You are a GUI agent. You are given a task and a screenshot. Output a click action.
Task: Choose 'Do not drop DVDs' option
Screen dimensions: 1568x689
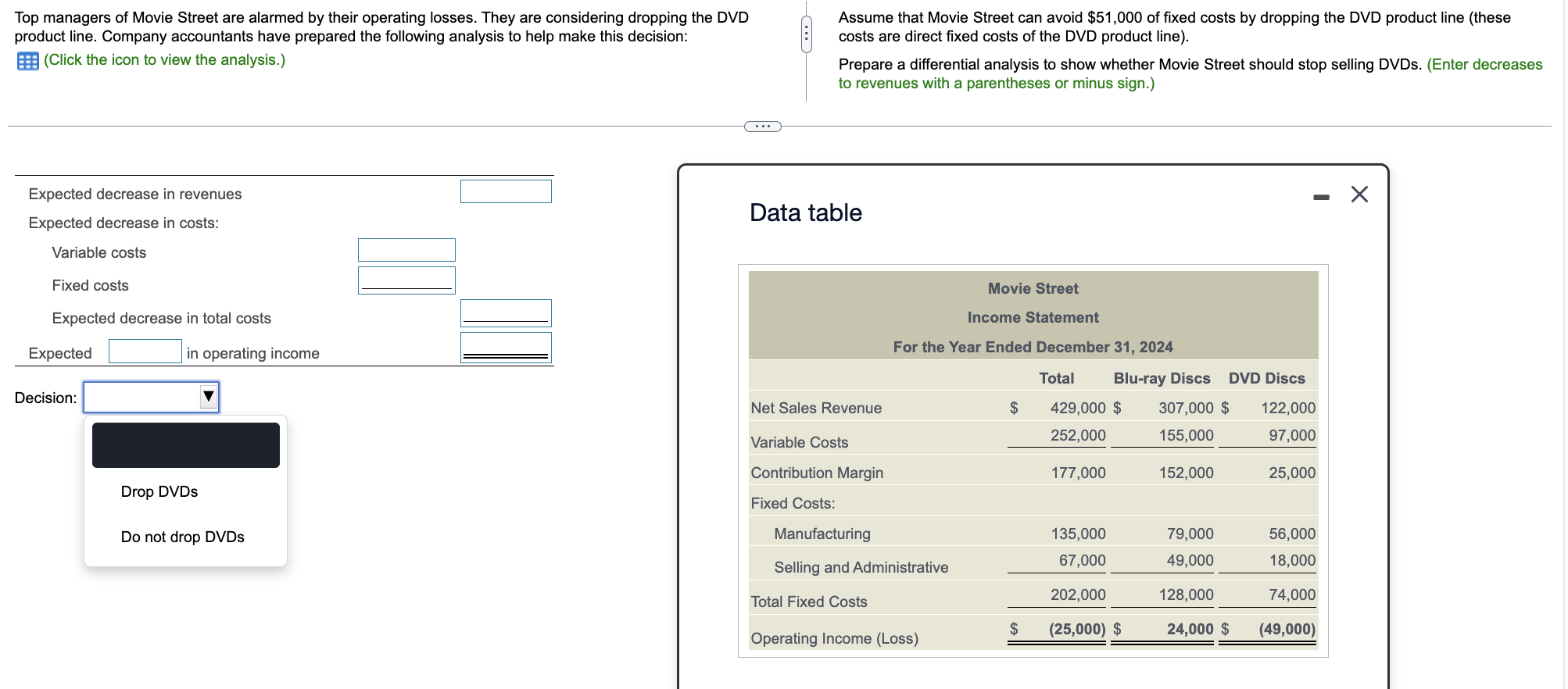183,537
